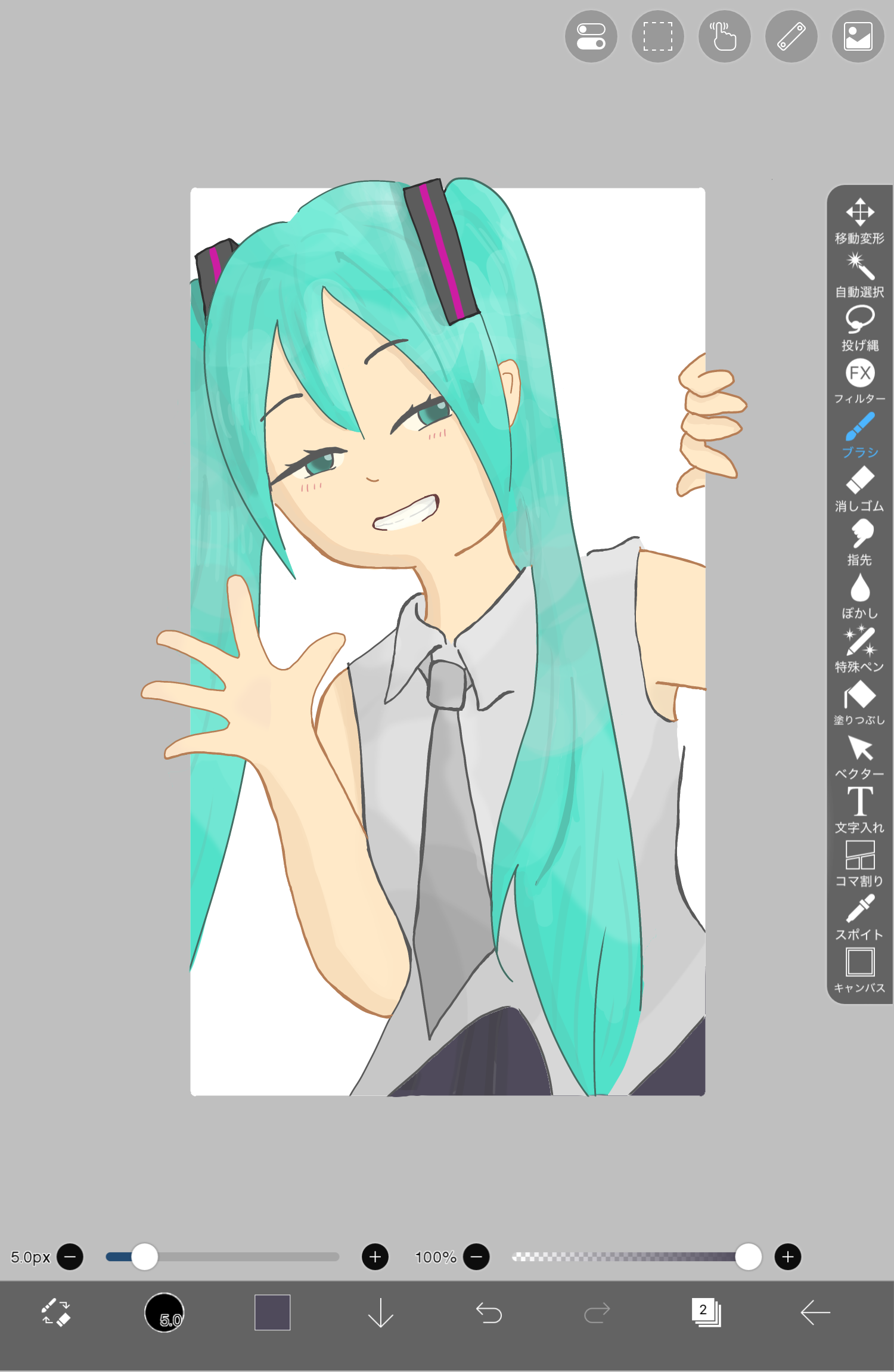Viewport: 894px width, 1372px height.
Task: Select the ベクター vector tool
Action: [x=859, y=757]
